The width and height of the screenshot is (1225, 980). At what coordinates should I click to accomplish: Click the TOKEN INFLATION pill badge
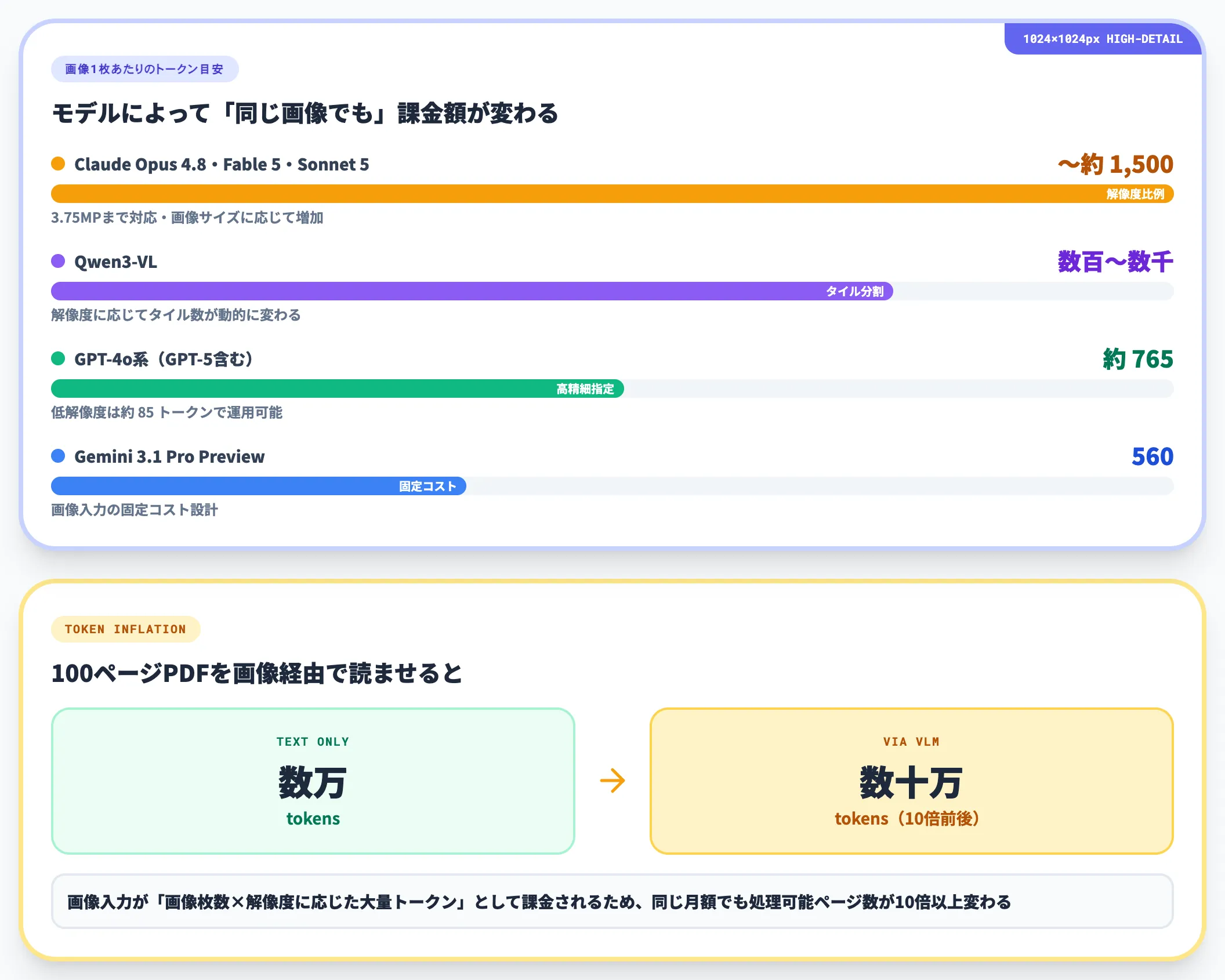coord(126,629)
